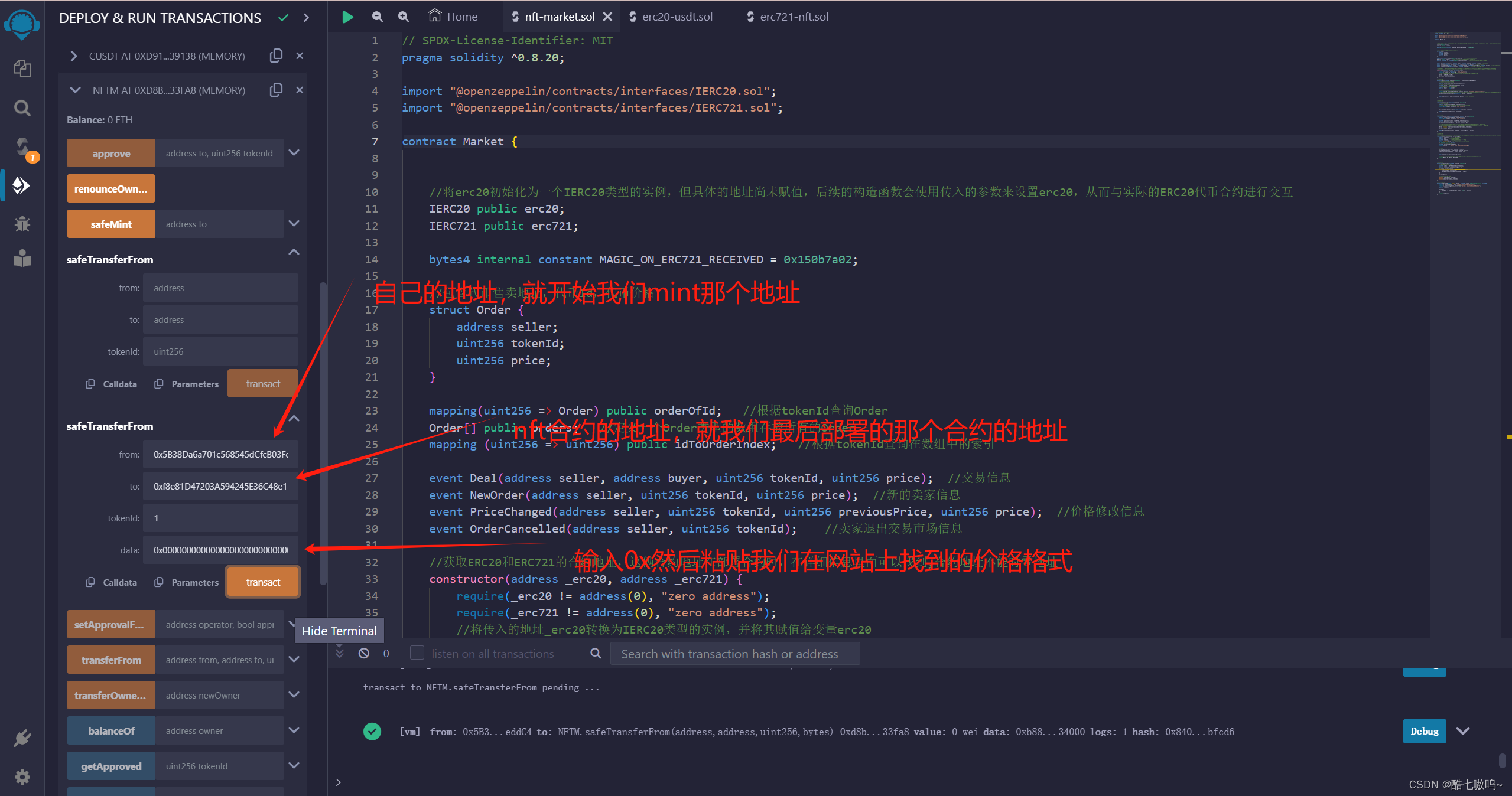The image size is (1512, 796).
Task: Open the Plugin manager plug icon
Action: (22, 738)
